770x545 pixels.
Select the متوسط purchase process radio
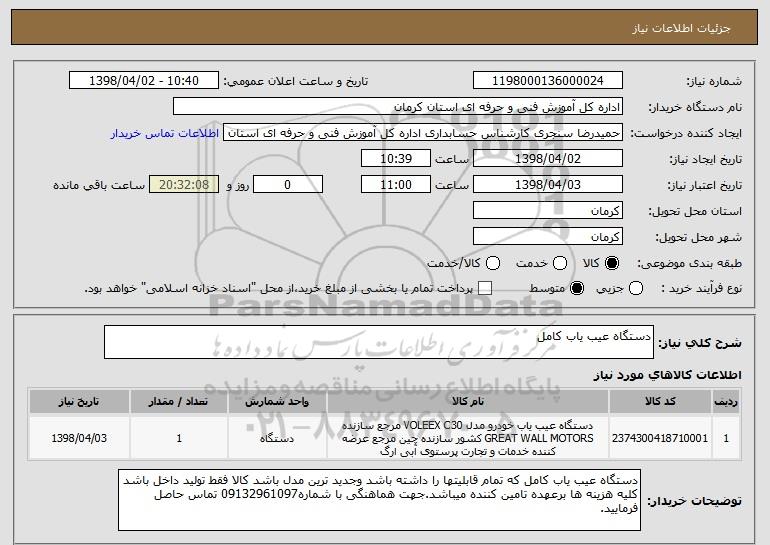pos(577,289)
